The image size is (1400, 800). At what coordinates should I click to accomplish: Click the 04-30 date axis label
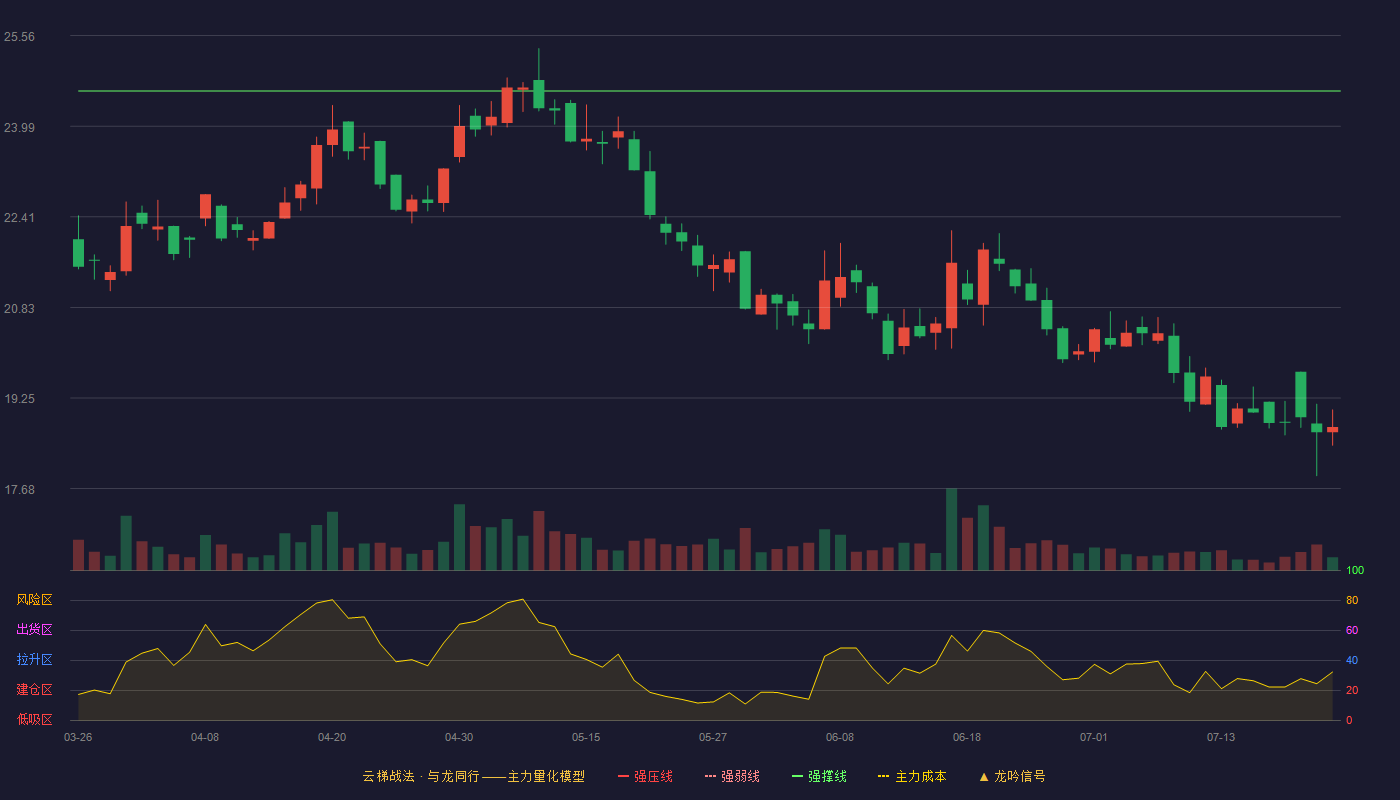(459, 737)
